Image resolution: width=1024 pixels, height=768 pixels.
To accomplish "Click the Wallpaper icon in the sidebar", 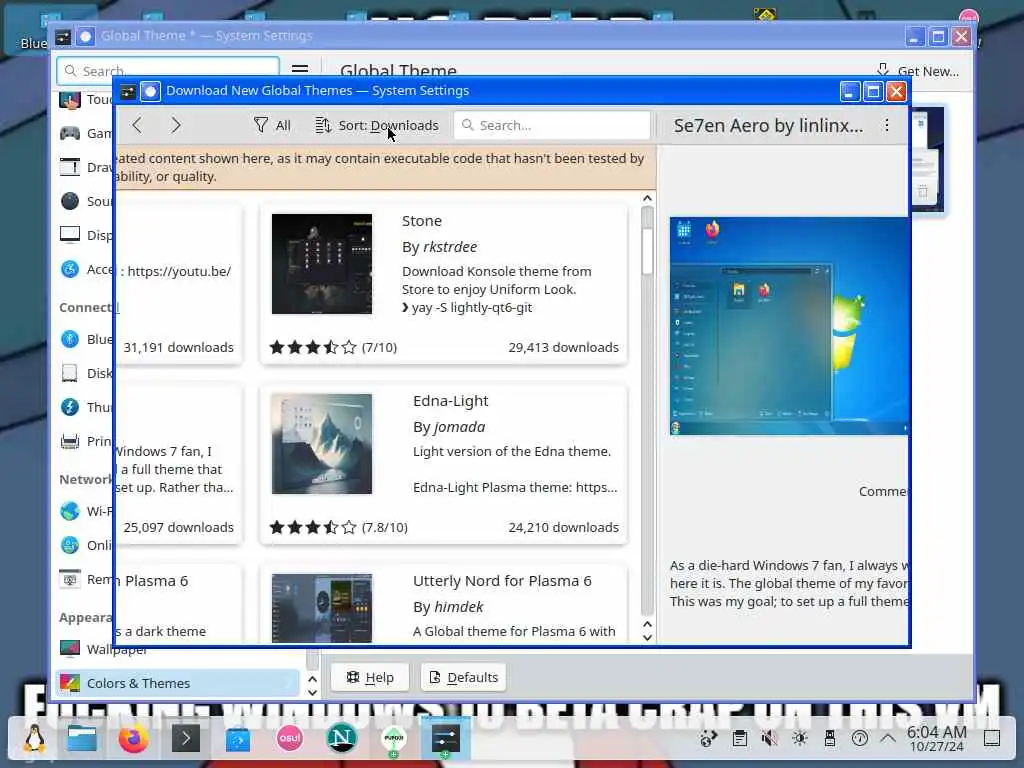I will 70,648.
